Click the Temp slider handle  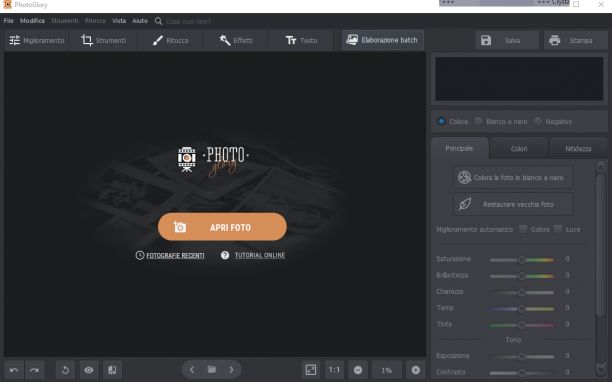521,309
